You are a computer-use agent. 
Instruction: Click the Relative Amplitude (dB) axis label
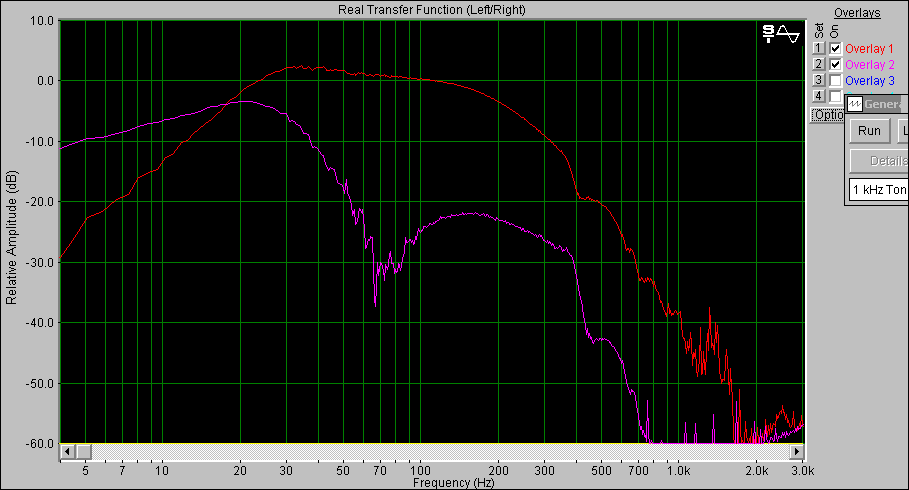point(12,237)
